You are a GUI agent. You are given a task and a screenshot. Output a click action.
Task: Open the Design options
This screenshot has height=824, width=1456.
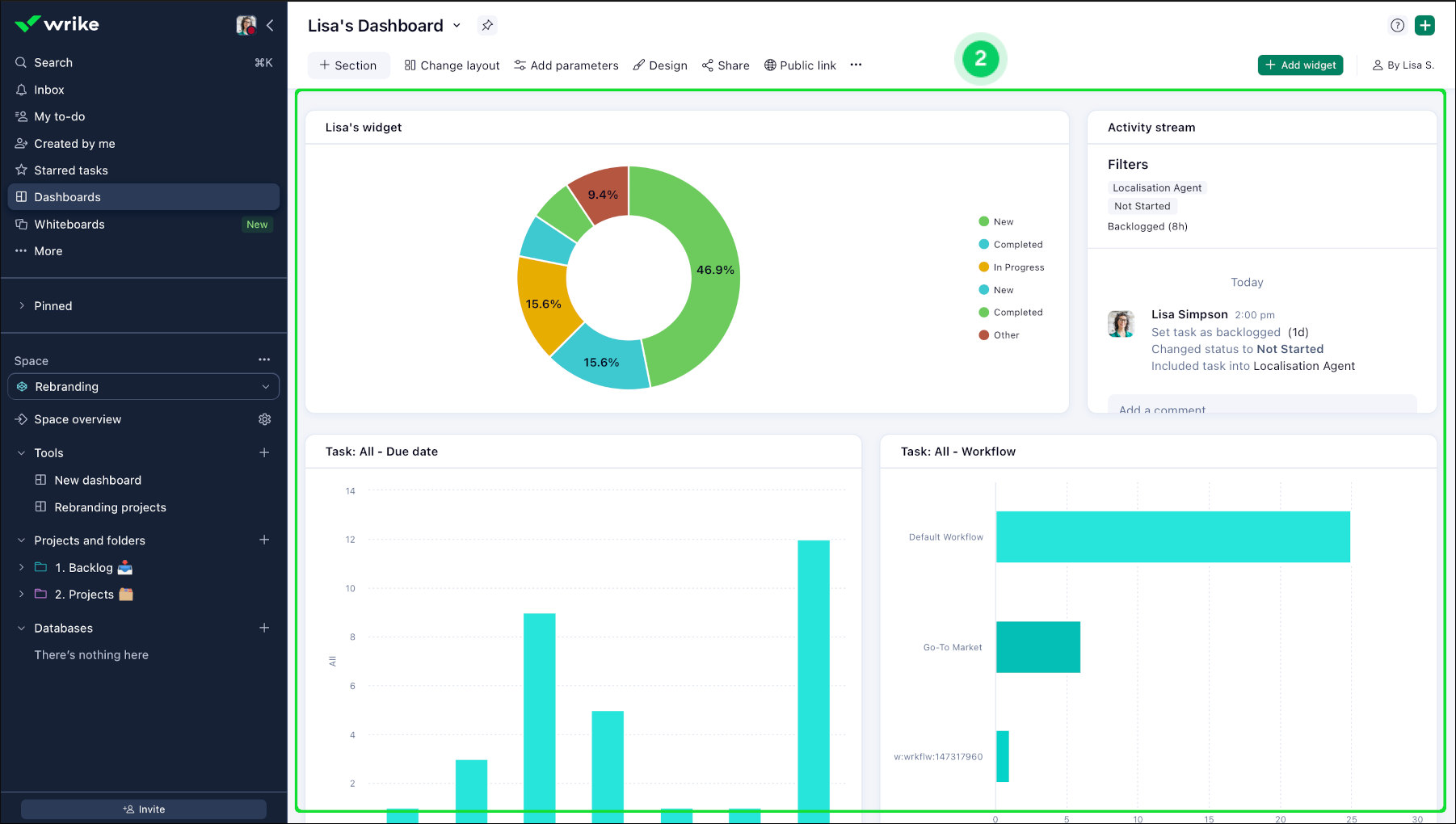(660, 65)
